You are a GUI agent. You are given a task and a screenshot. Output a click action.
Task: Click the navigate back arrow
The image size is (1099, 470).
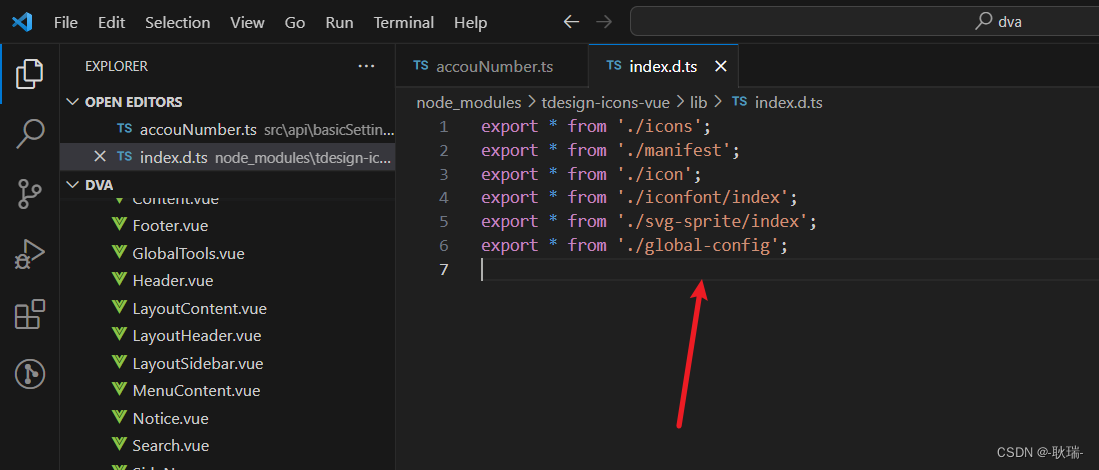click(571, 22)
